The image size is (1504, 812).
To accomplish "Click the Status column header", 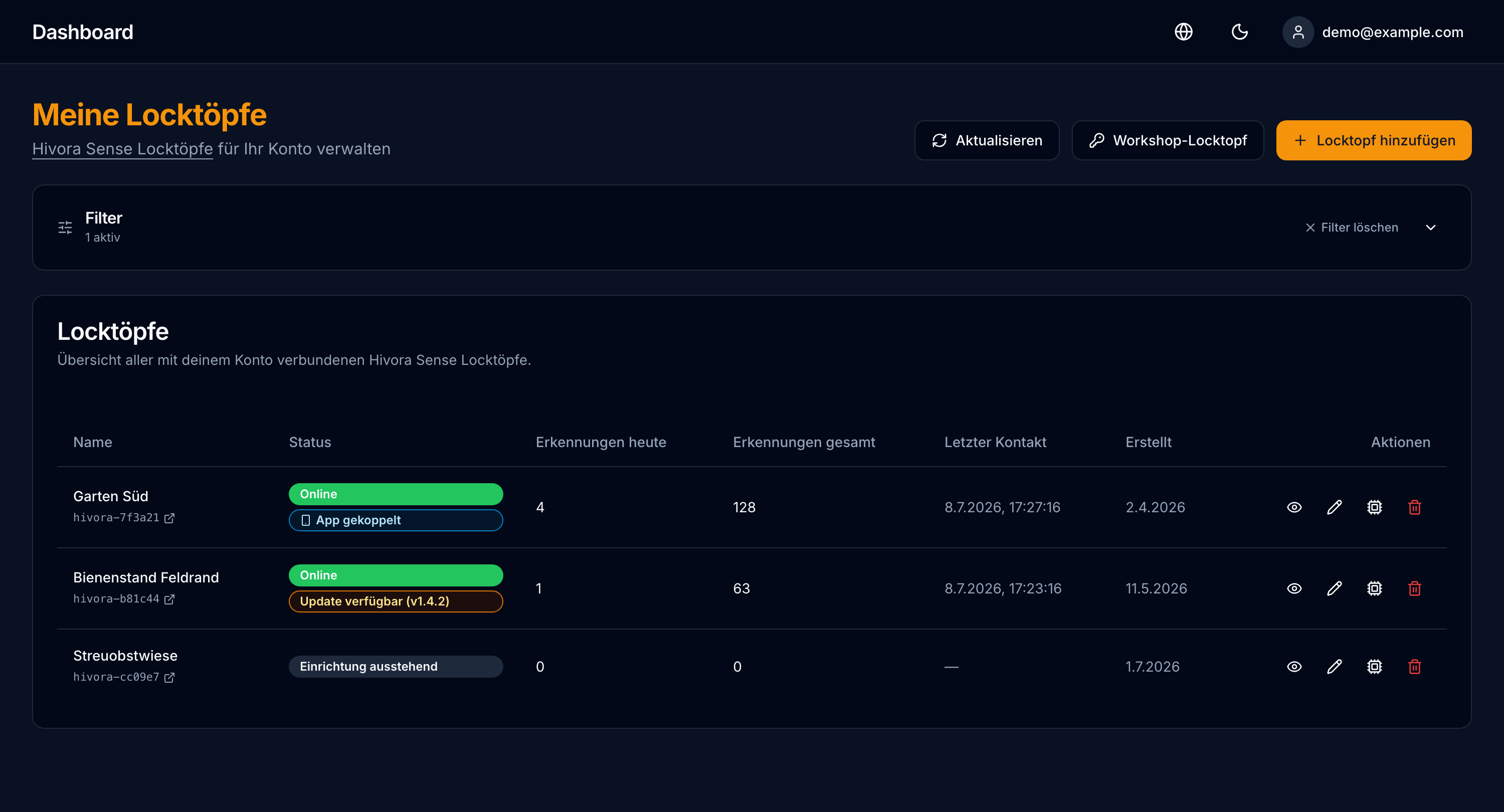I will tap(310, 443).
